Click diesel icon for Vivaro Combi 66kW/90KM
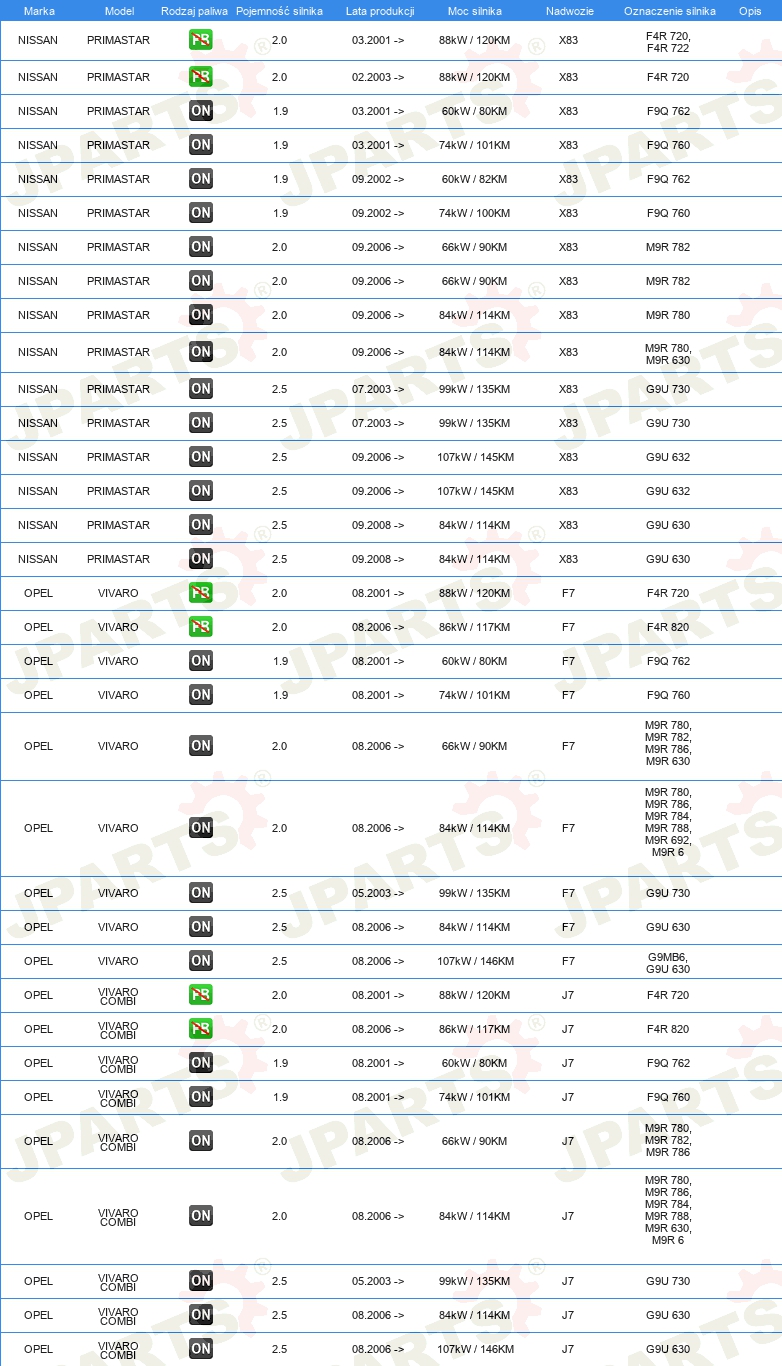The width and height of the screenshot is (782, 1366). pos(201,1141)
